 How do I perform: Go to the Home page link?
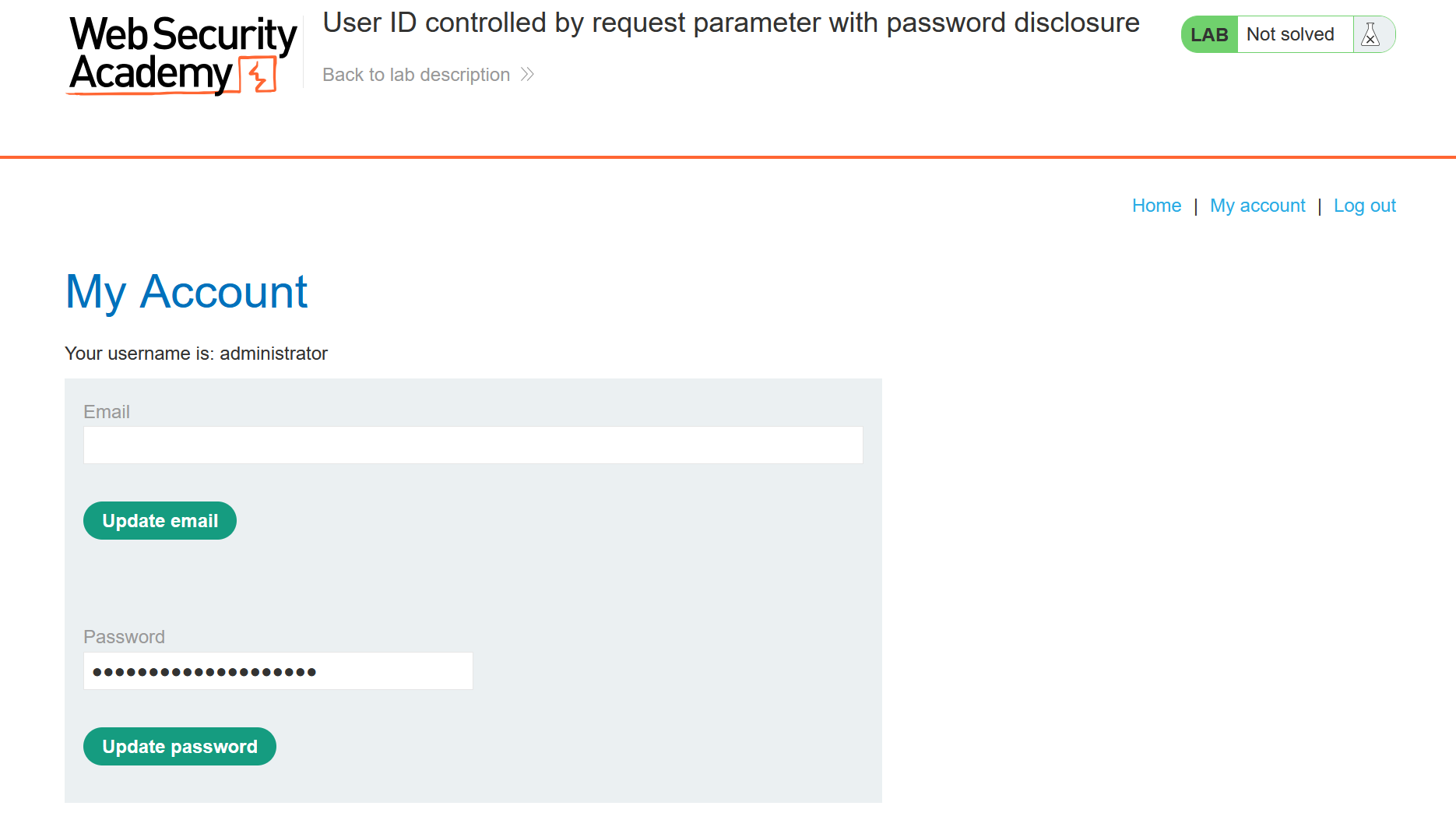(1156, 206)
